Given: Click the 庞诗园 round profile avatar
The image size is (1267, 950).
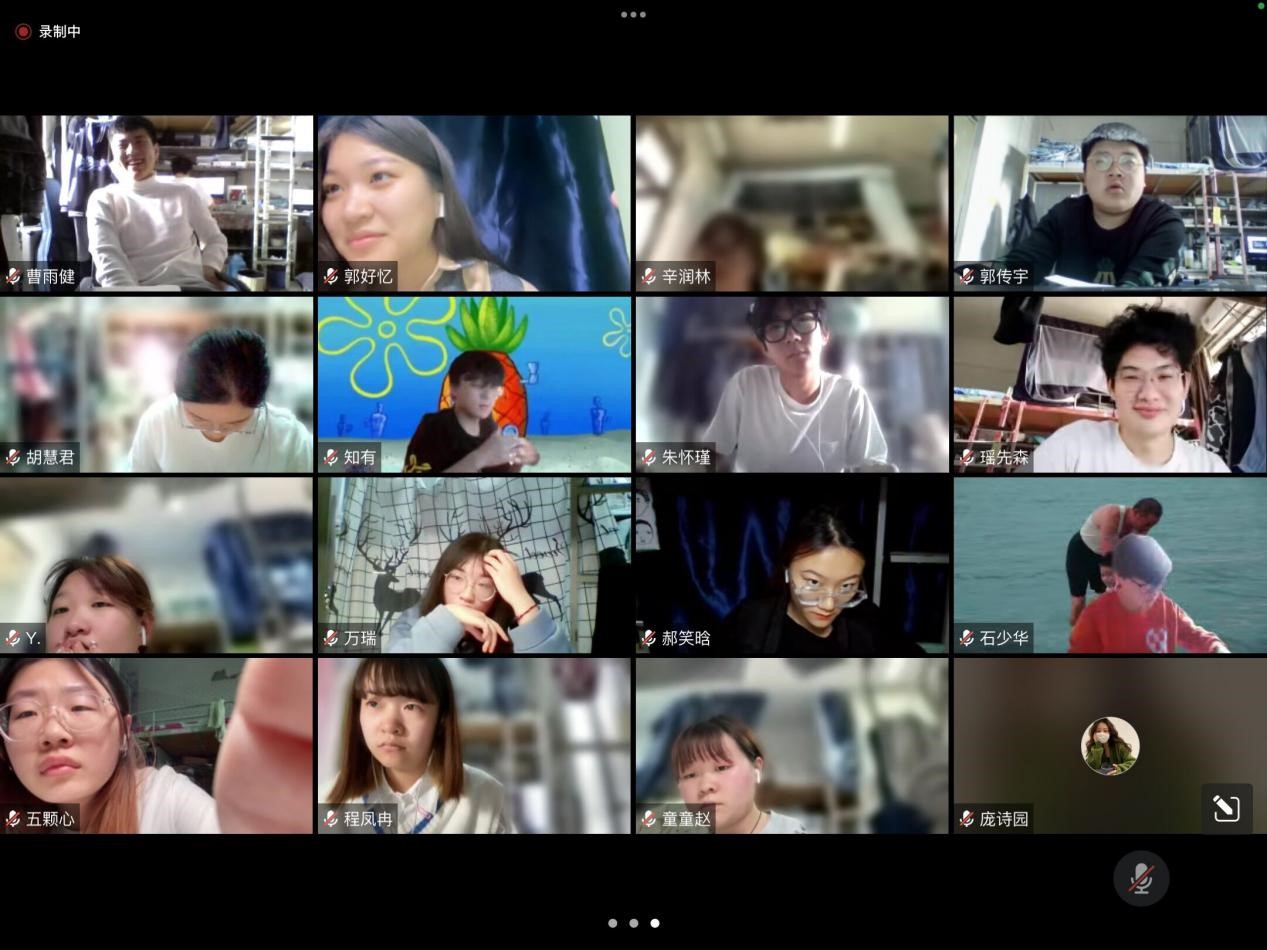Looking at the screenshot, I should tap(1110, 746).
